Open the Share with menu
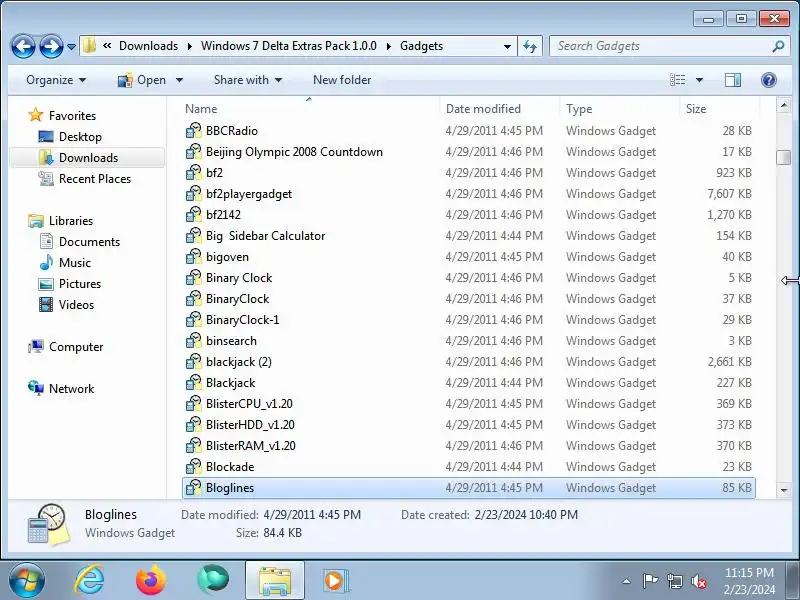Viewport: 800px width, 600px height. tap(248, 80)
